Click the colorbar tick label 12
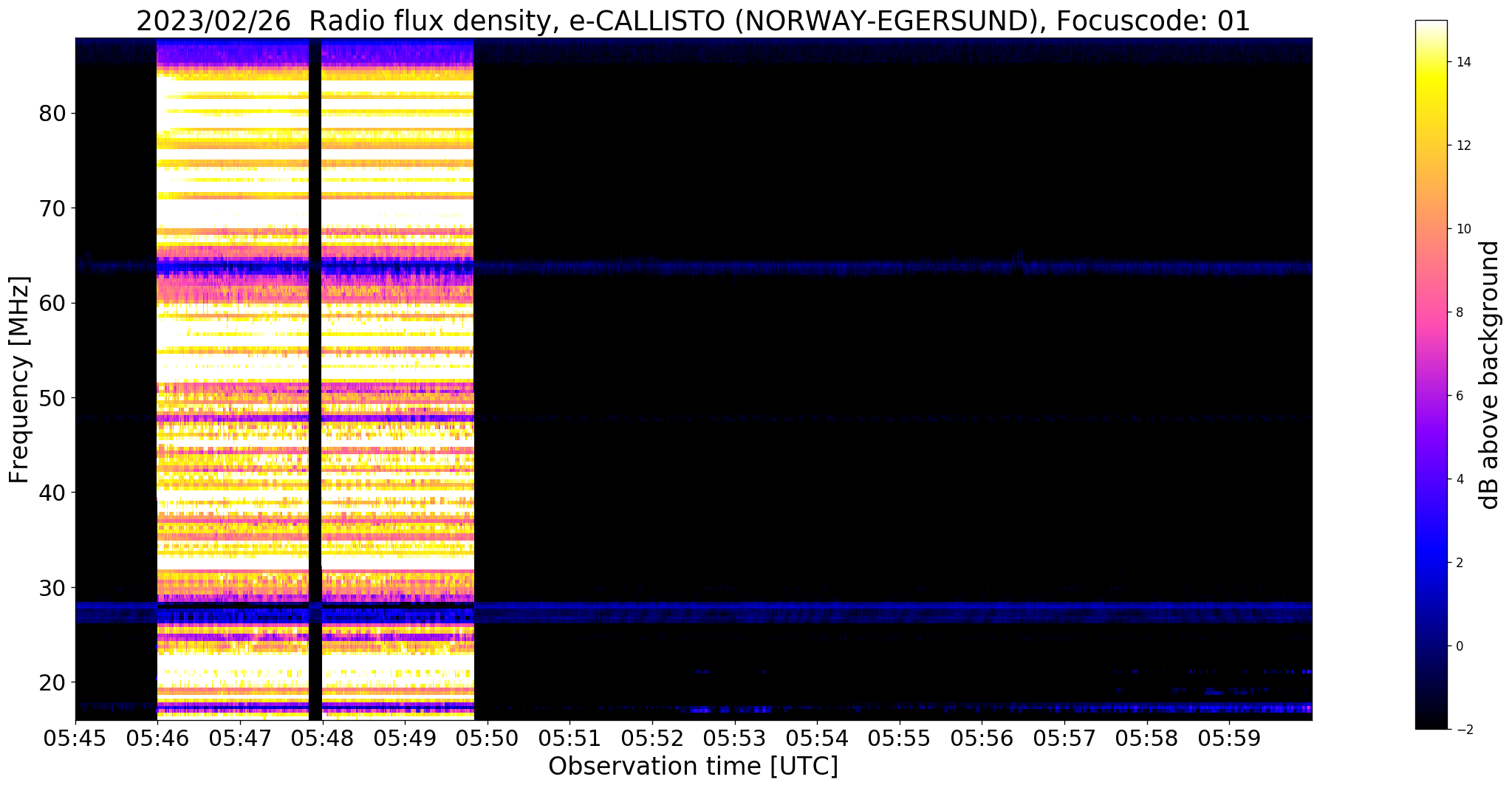The image size is (1512, 788). (1463, 146)
